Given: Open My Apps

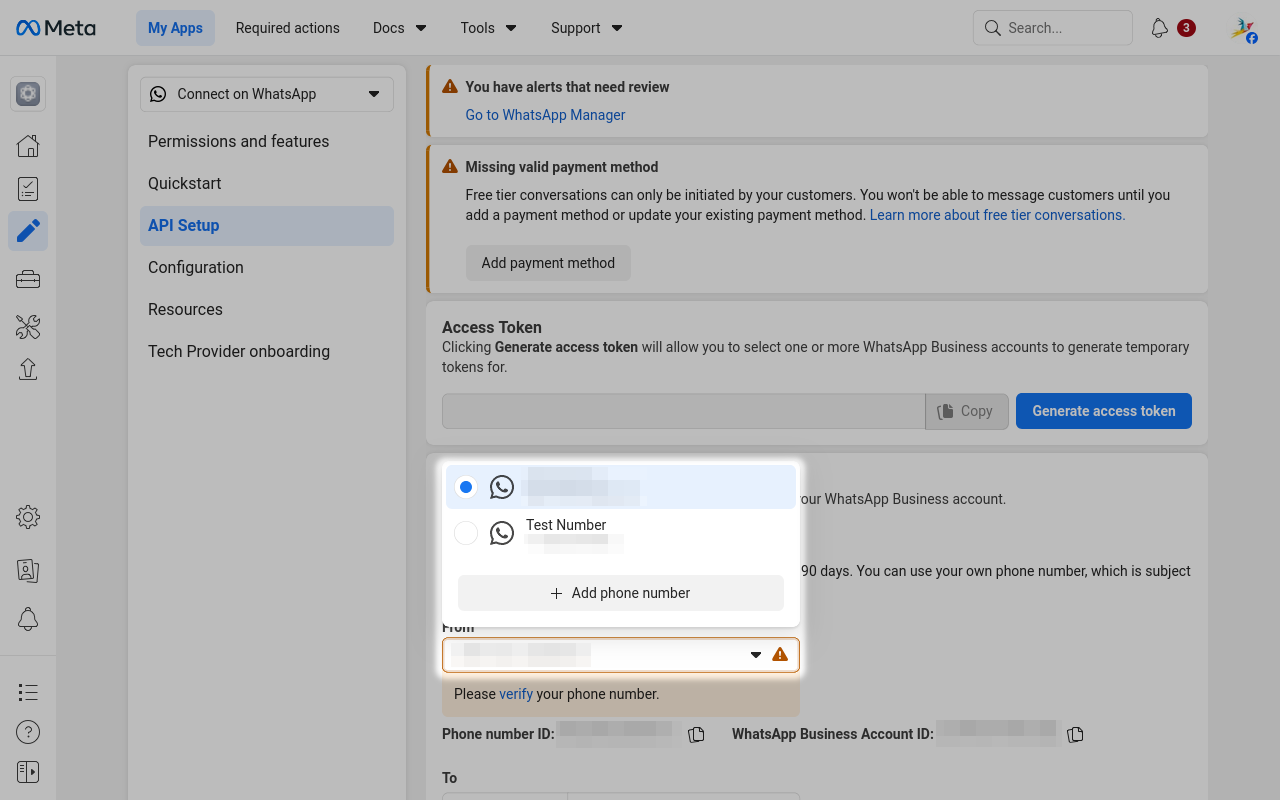Looking at the screenshot, I should pos(175,28).
